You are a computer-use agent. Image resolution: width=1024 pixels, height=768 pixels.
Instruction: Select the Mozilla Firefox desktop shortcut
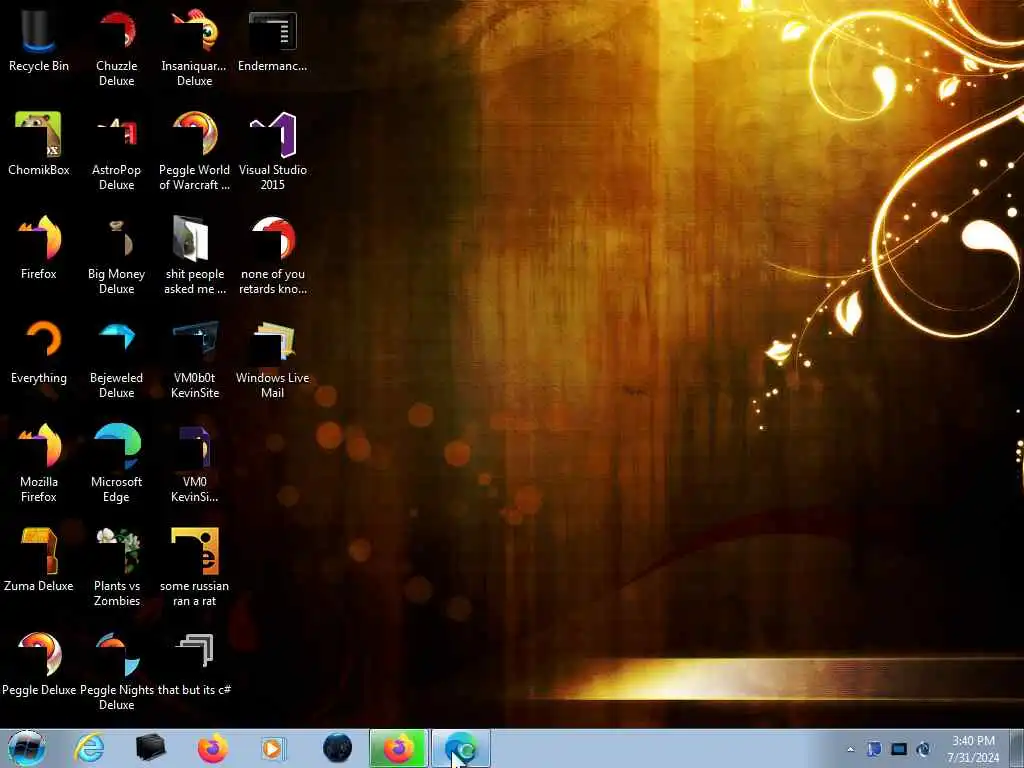(x=39, y=464)
